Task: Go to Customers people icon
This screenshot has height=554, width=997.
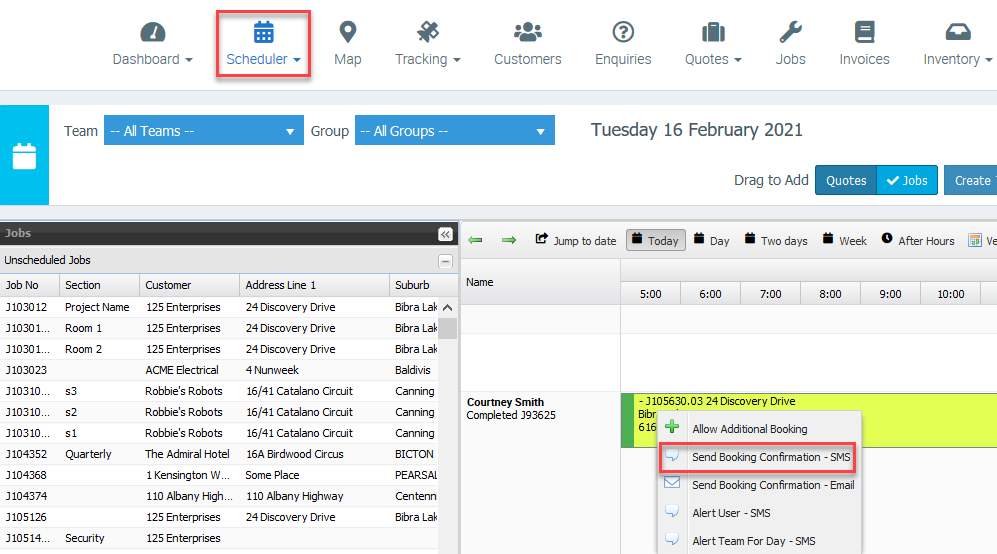Action: [527, 33]
